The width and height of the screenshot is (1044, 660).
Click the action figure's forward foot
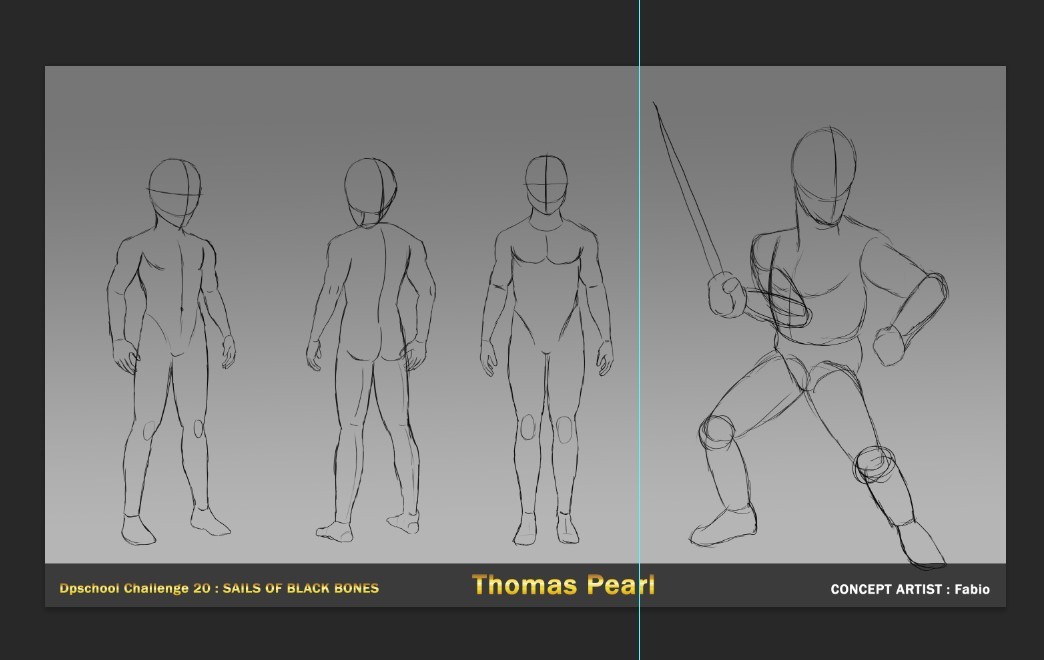coord(722,527)
